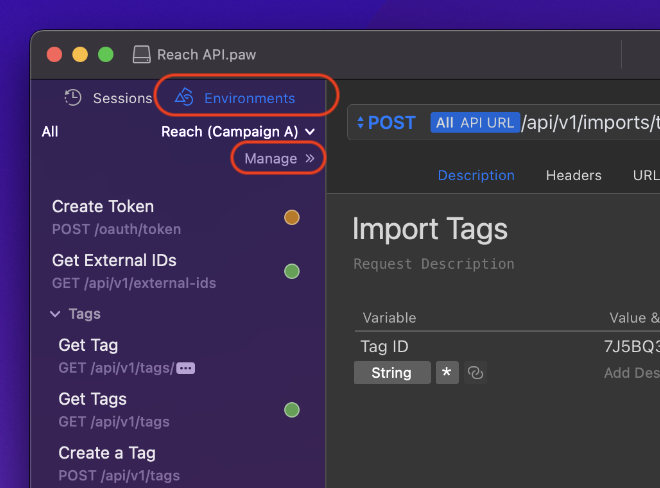Image resolution: width=660 pixels, height=488 pixels.
Task: Click the Add Description placeholder for Tag ID
Action: point(632,373)
